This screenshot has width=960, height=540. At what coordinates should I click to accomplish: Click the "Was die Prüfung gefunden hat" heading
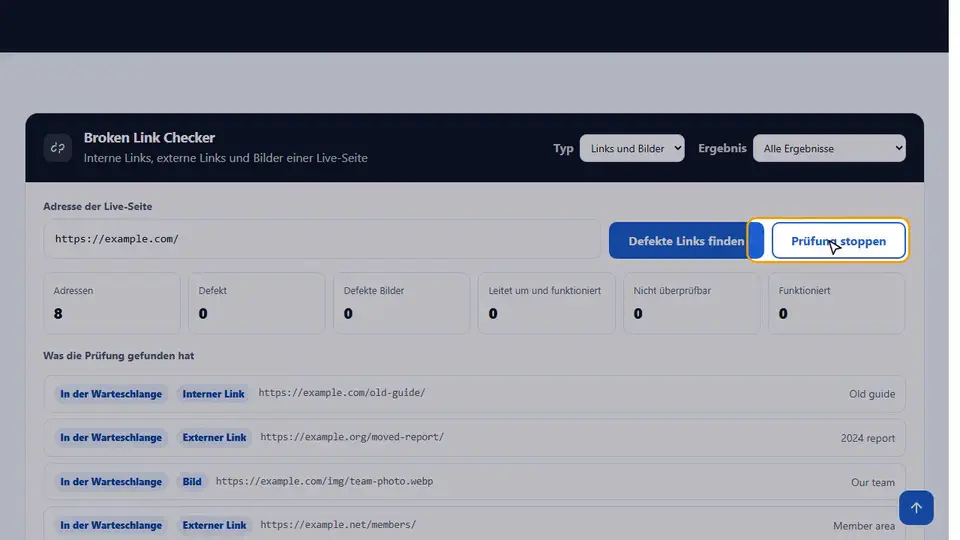click(119, 356)
